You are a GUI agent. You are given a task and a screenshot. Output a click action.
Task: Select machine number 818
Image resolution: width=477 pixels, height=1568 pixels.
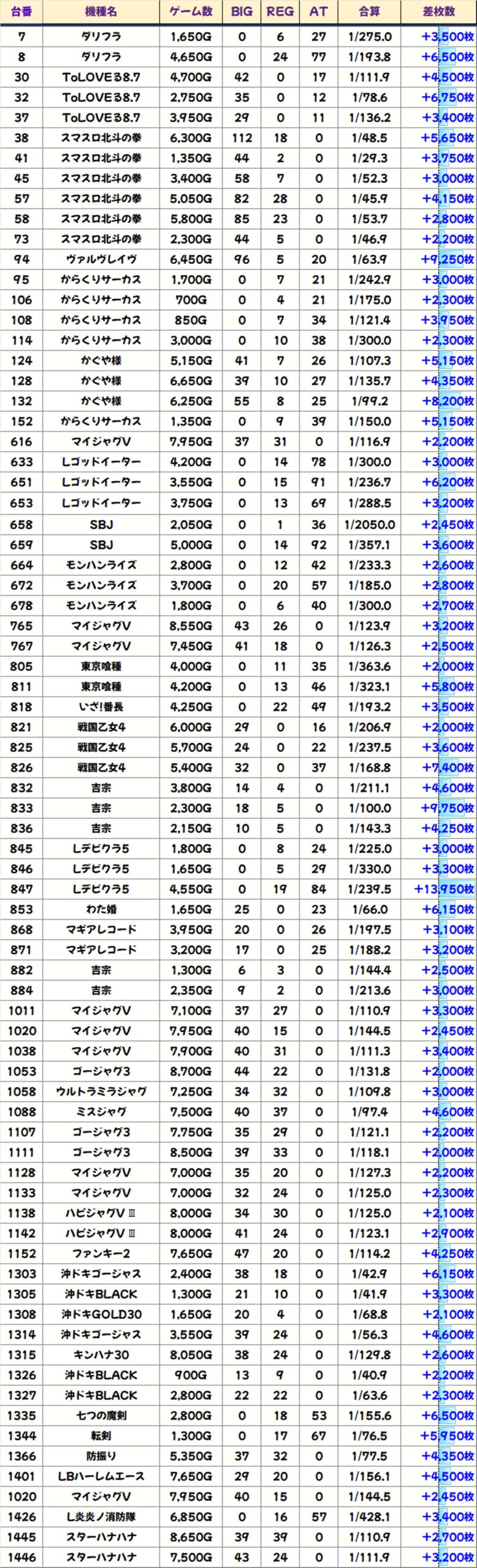(21, 707)
